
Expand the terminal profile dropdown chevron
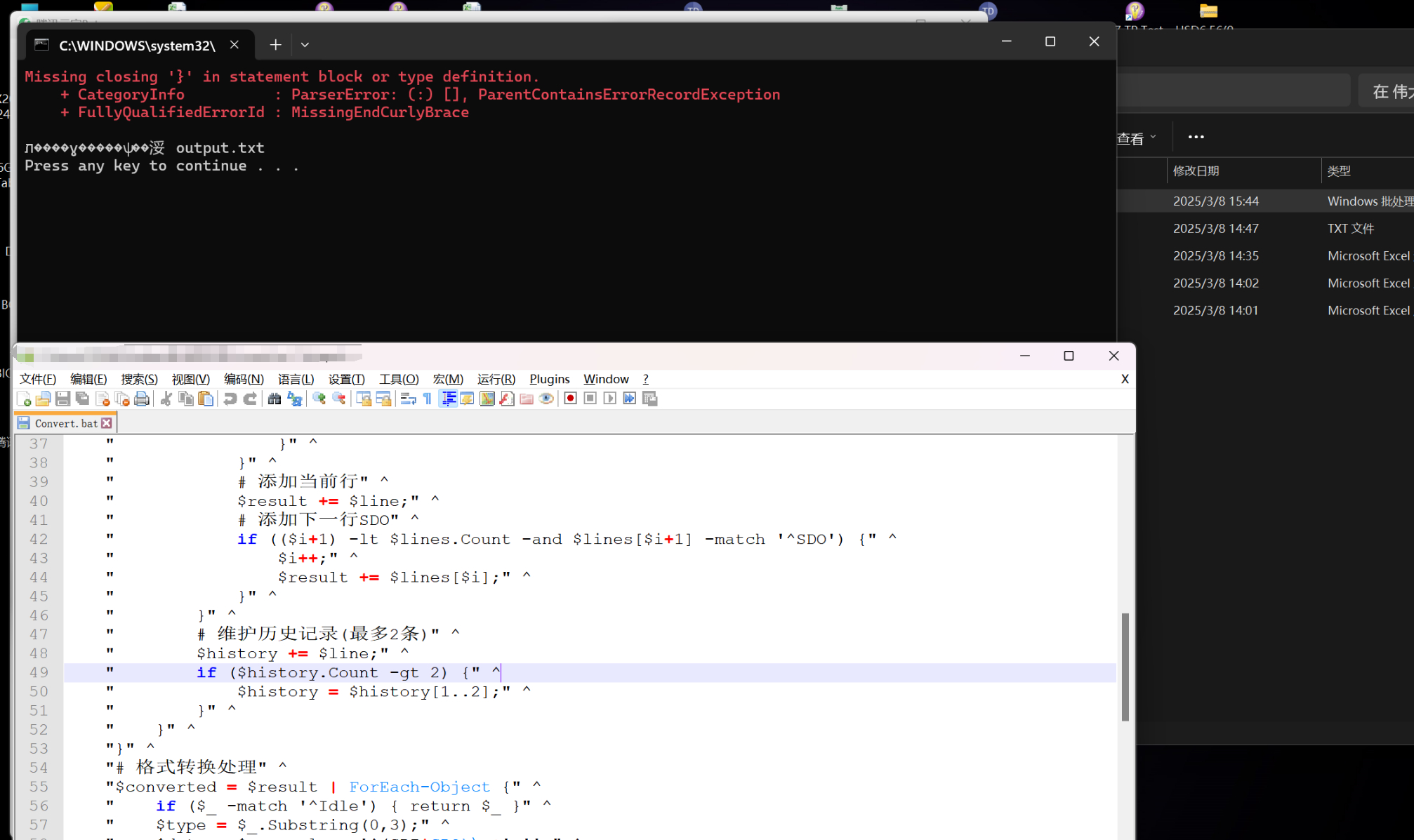point(305,45)
